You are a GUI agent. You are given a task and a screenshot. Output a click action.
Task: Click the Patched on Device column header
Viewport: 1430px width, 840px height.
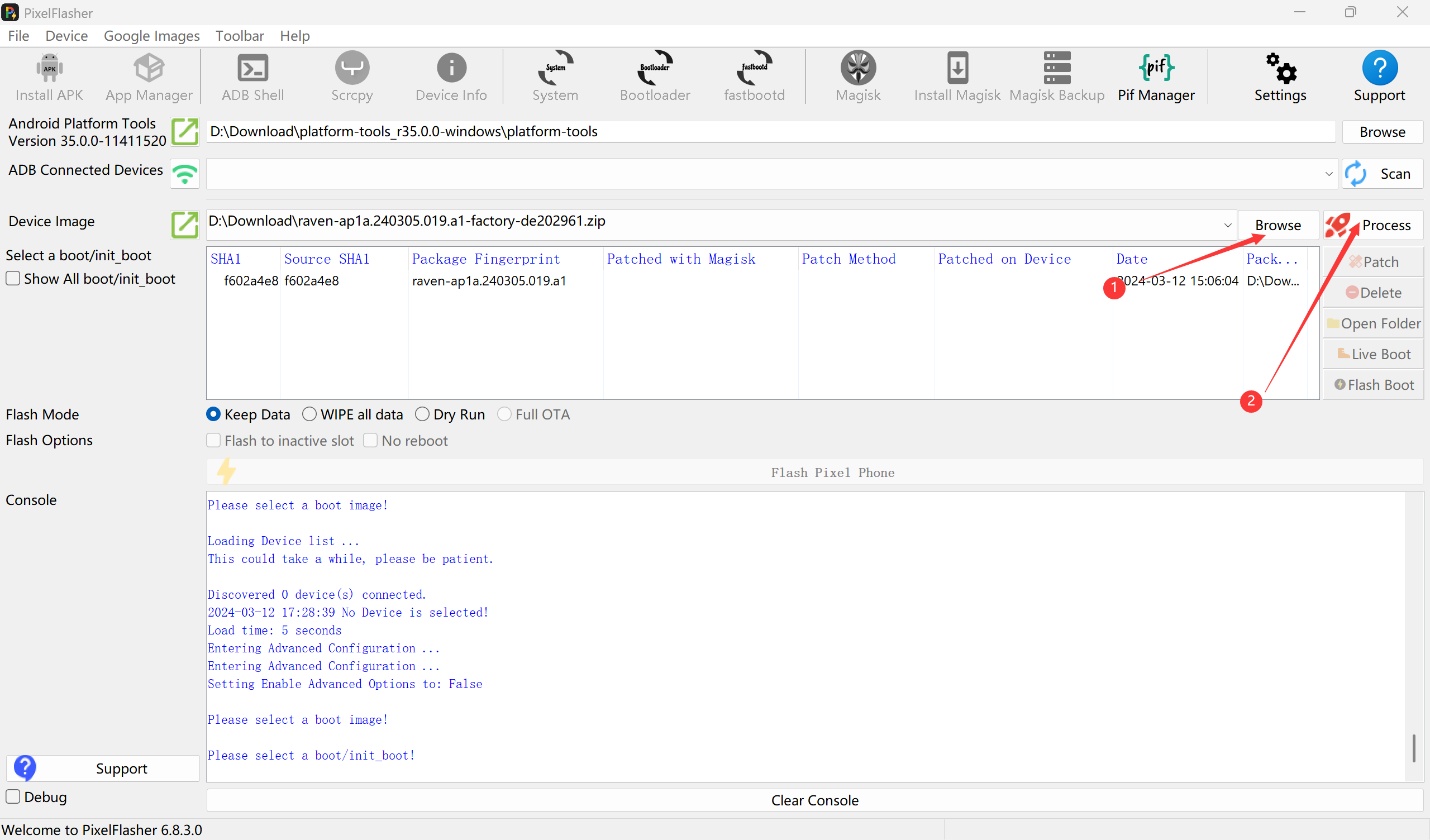(1023, 259)
